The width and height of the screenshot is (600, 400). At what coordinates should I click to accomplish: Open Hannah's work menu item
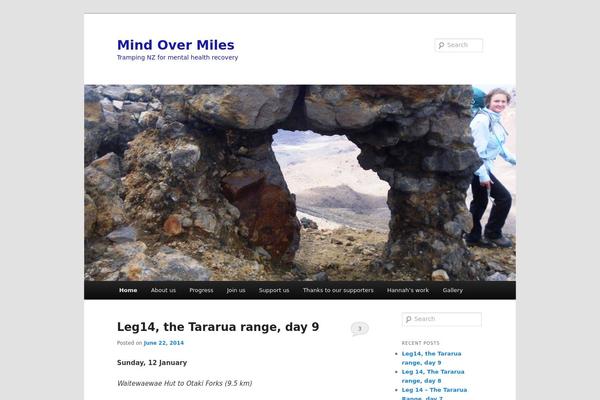[x=408, y=290]
